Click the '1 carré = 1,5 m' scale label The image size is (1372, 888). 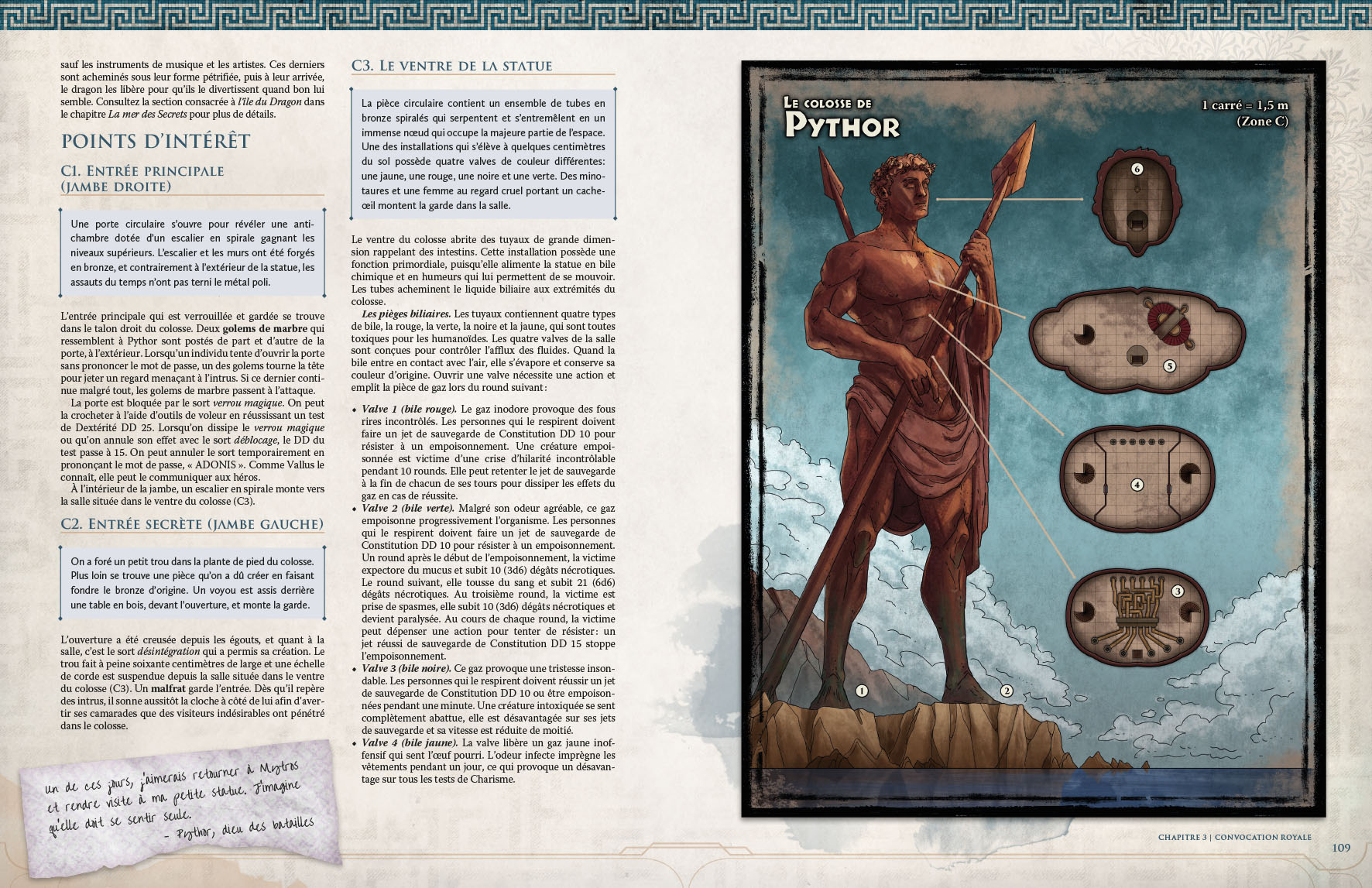[x=1244, y=105]
